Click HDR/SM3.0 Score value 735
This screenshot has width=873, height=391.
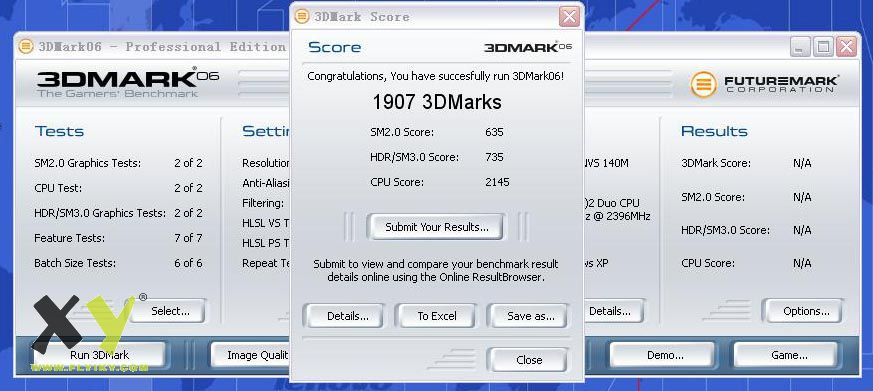coord(494,157)
